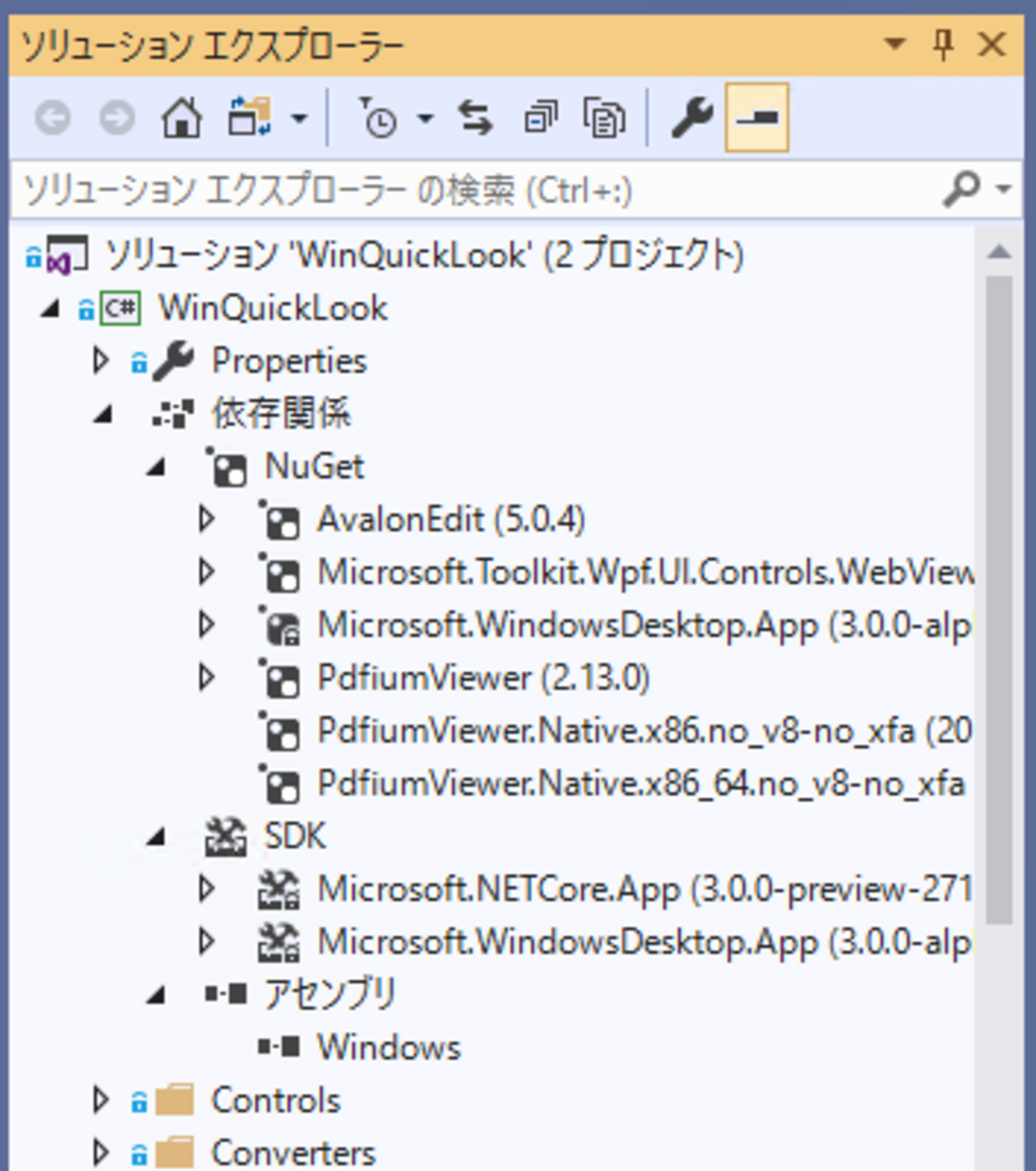
Task: Go to Home view in Solution Explorer
Action: pyautogui.click(x=182, y=118)
